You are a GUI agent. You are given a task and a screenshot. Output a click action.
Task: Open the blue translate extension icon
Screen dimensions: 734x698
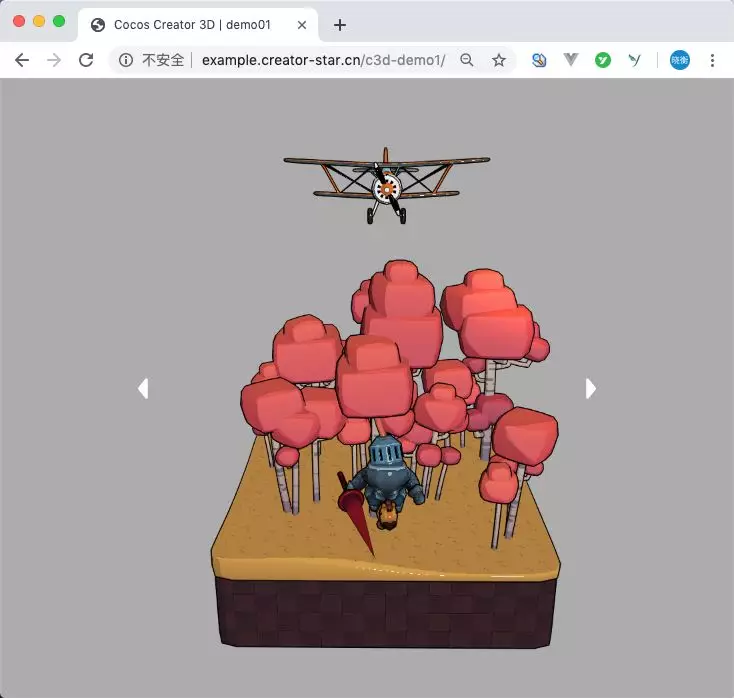point(539,60)
